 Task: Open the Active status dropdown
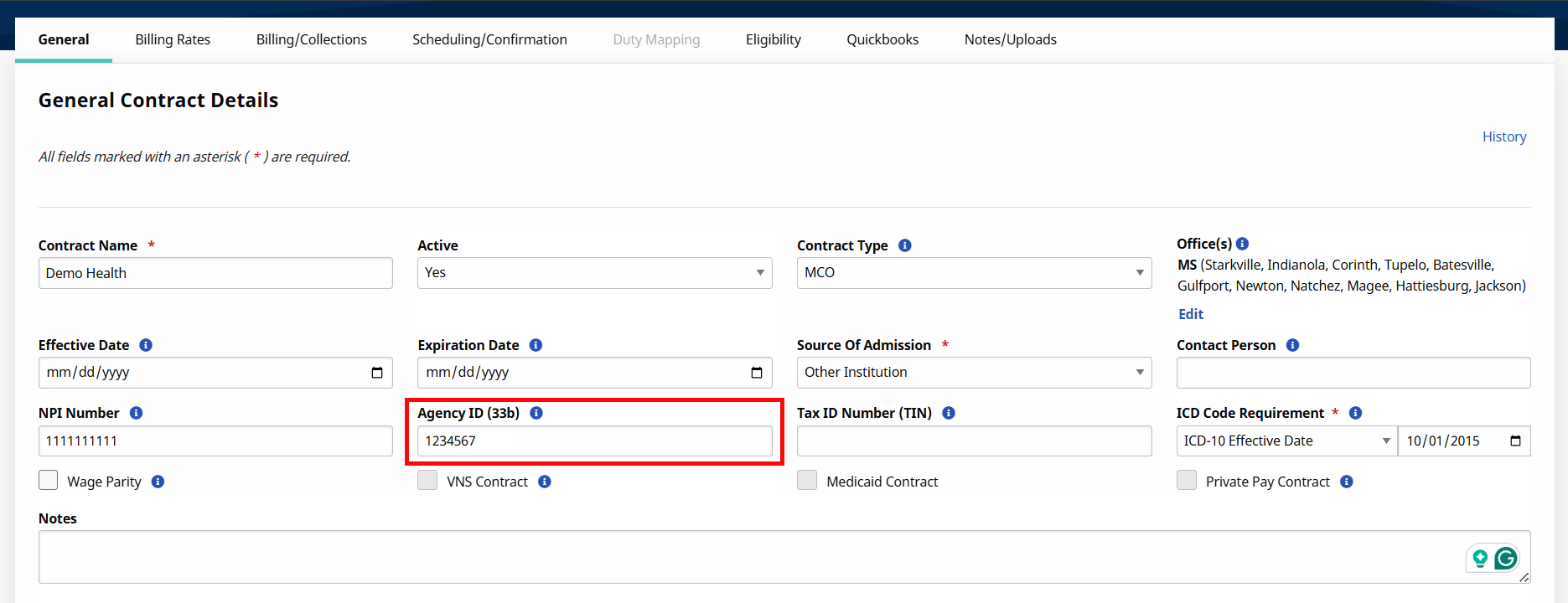(594, 273)
